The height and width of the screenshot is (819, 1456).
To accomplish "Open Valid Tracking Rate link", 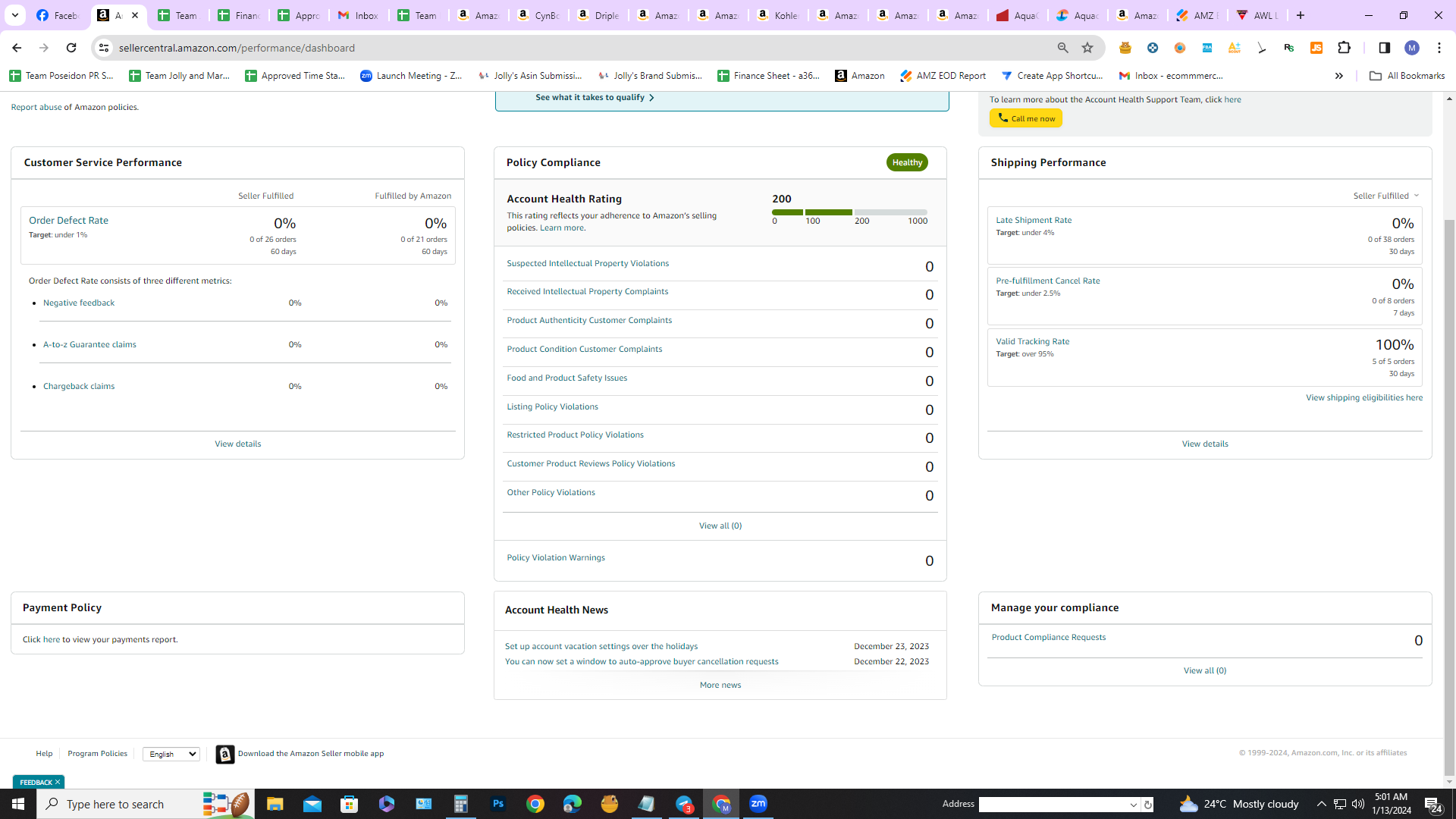I will coord(1033,341).
